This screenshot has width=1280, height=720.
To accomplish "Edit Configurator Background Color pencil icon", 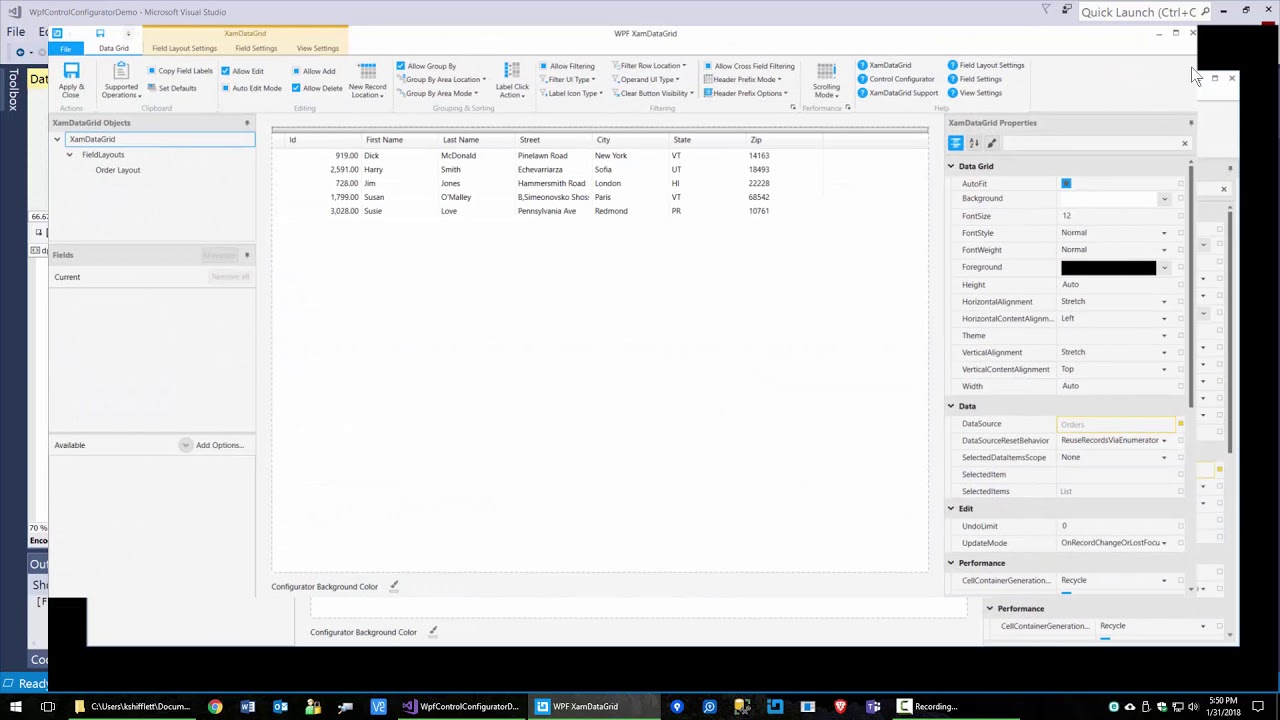I will pos(394,586).
